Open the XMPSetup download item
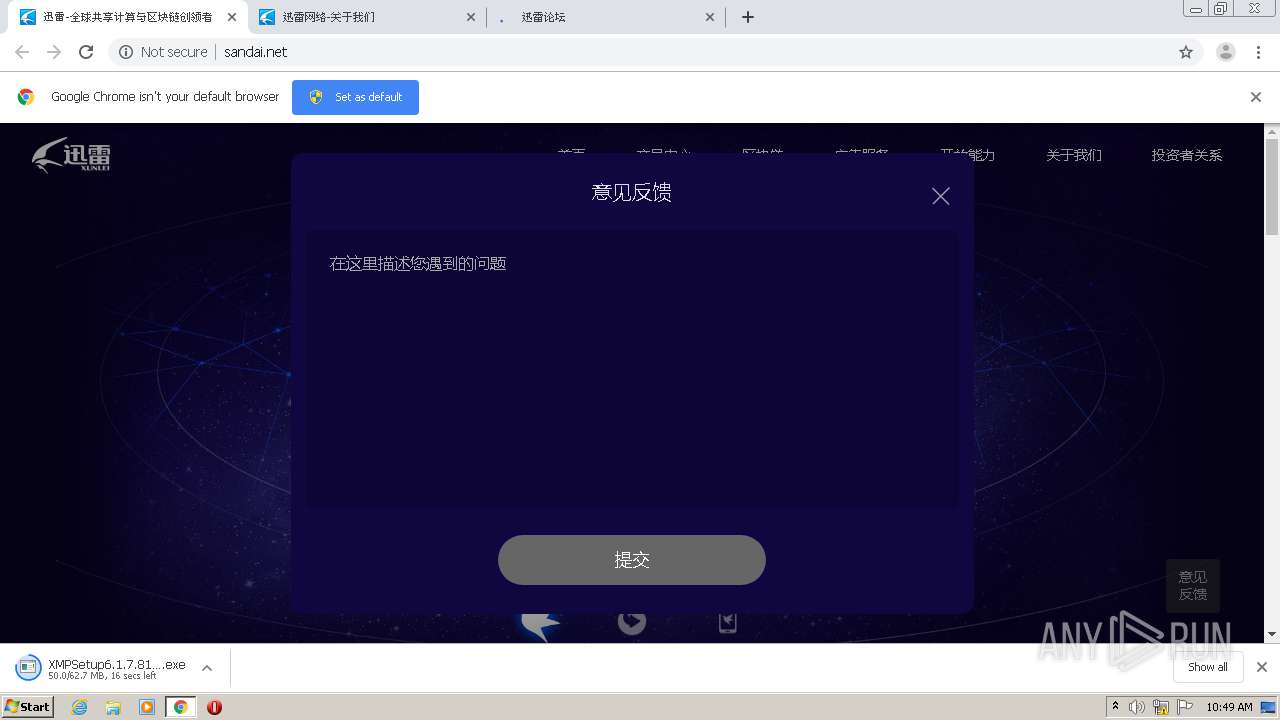This screenshot has height=720, width=1280. tap(100, 668)
